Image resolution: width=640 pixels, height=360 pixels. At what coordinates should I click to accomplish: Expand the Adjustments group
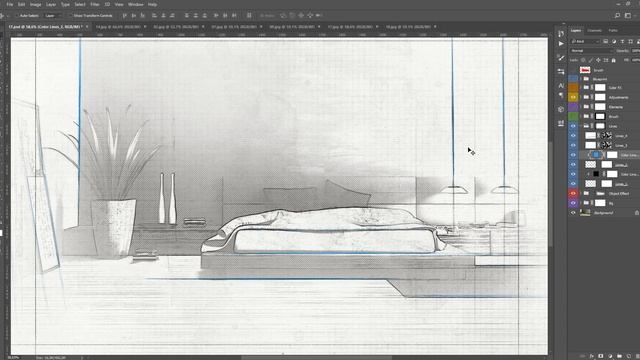pos(581,97)
